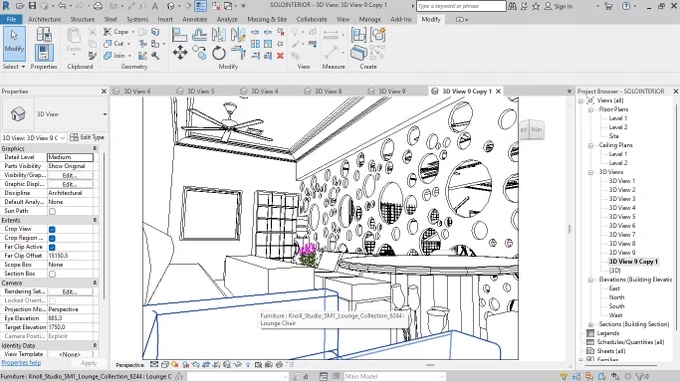This screenshot has height=382, width=680.
Task: Open the Type Properties icon in ribbon
Action: coord(44,35)
